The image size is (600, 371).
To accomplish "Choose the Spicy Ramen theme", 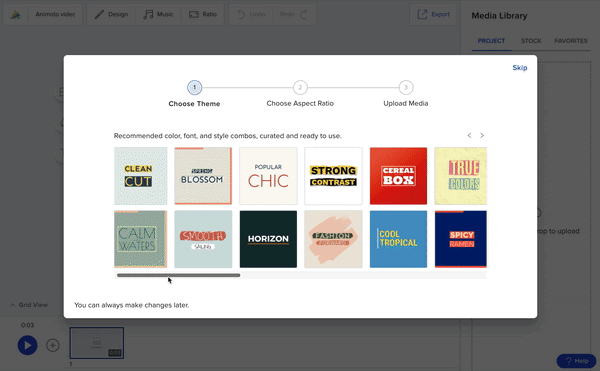I will pos(461,239).
